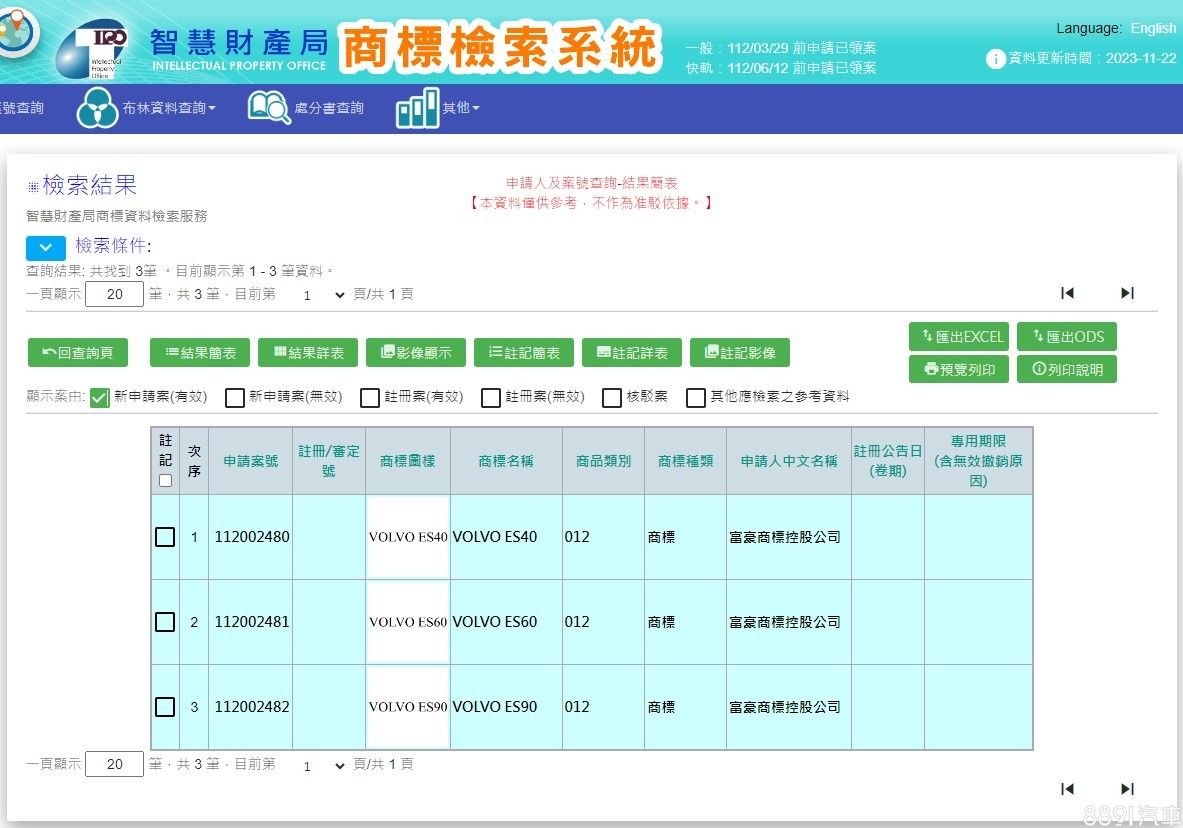Image resolution: width=1183 pixels, height=828 pixels.
Task: Jump to last page using top arrow icon
Action: (x=1127, y=293)
